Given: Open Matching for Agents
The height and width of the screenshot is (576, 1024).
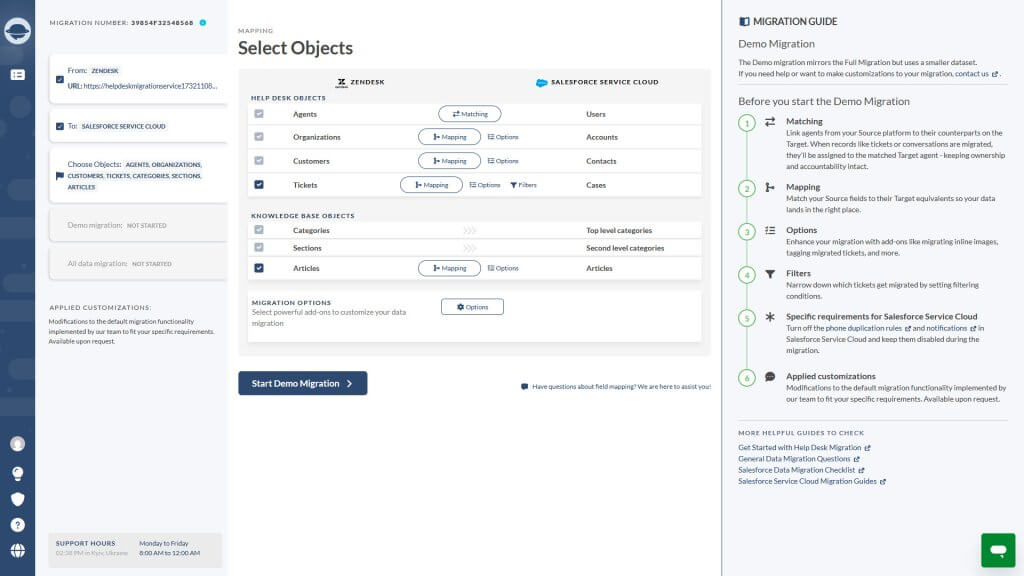Looking at the screenshot, I should [470, 114].
